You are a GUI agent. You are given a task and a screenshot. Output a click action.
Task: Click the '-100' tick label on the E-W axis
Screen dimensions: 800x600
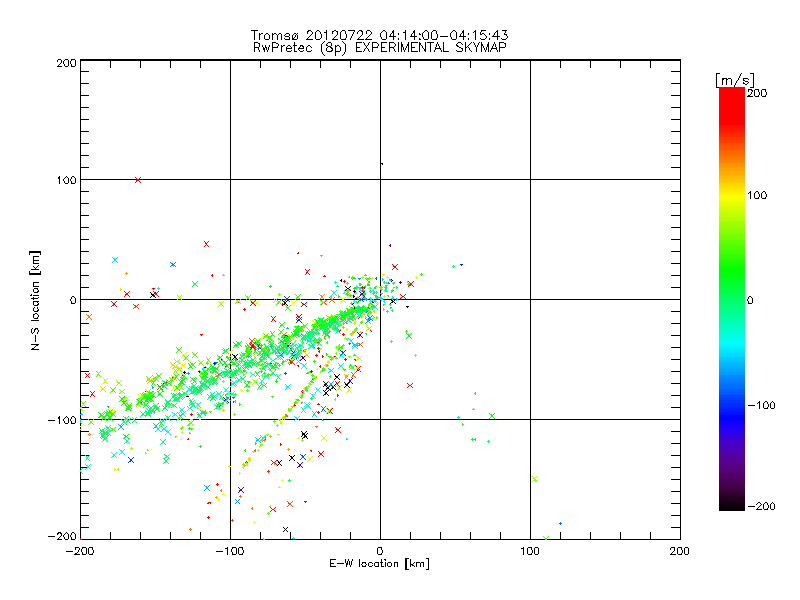click(230, 551)
